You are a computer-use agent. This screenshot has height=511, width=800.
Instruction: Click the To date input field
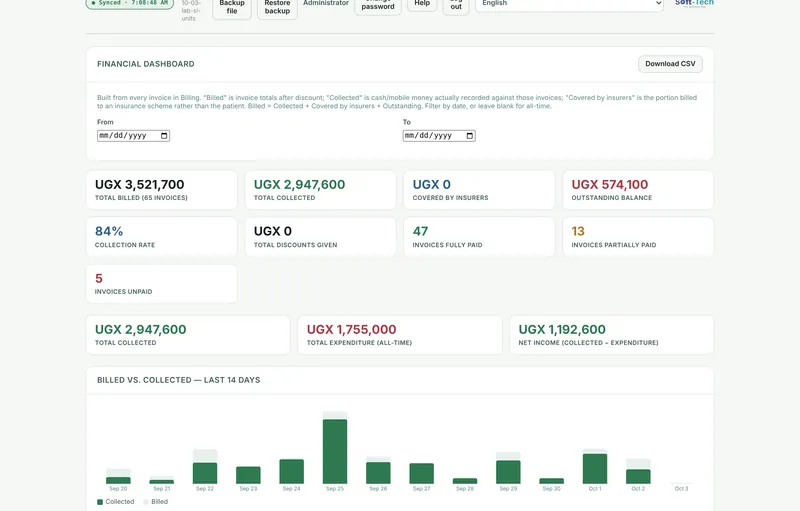(x=439, y=136)
